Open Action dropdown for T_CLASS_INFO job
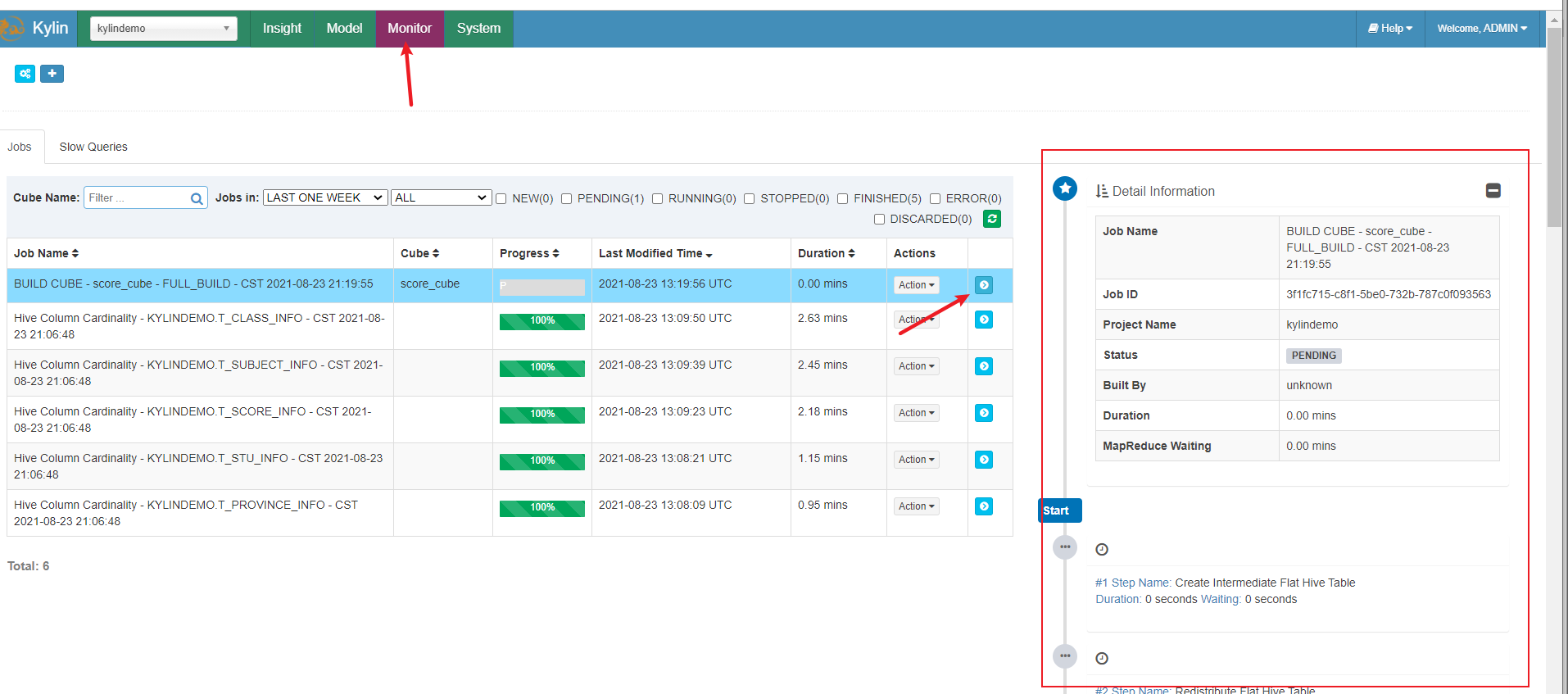Screen dimensions: 1568x694 916,320
